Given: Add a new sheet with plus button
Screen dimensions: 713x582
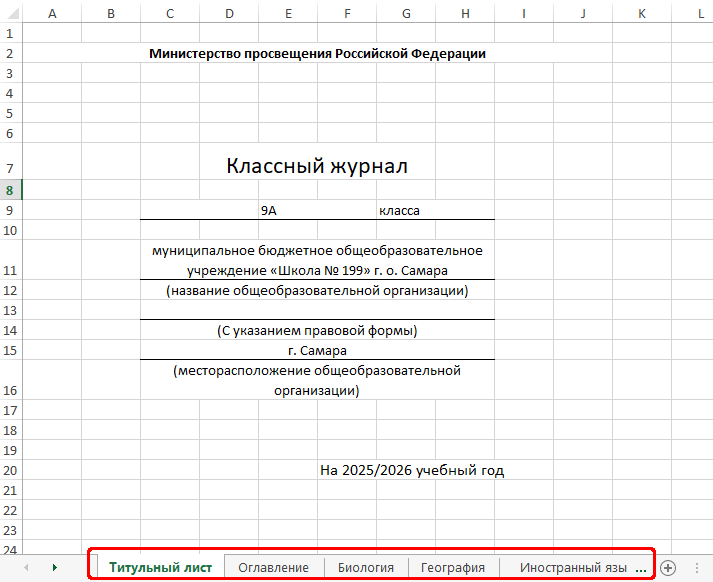Looking at the screenshot, I should tap(668, 567).
